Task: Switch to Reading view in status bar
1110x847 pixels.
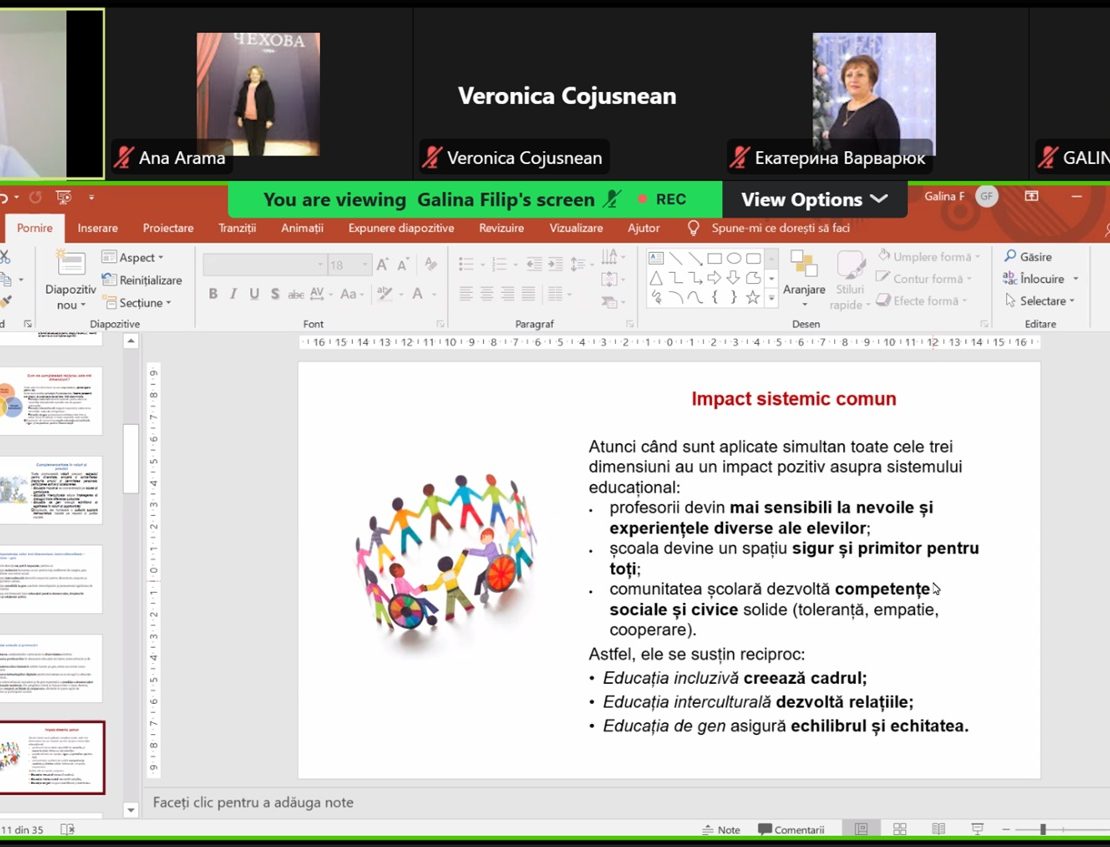Action: click(938, 829)
